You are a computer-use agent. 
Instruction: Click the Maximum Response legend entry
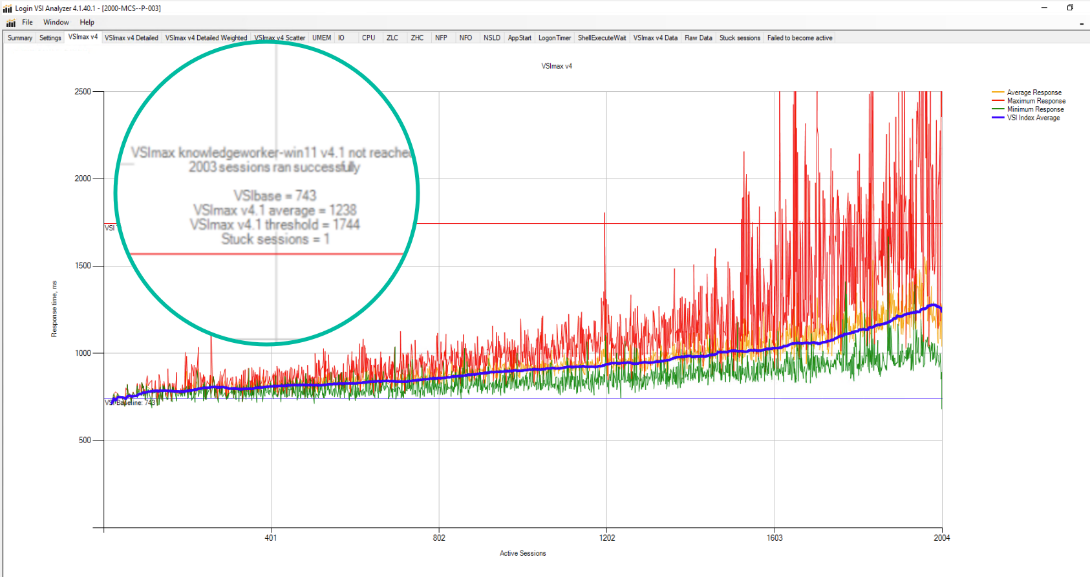point(1036,101)
